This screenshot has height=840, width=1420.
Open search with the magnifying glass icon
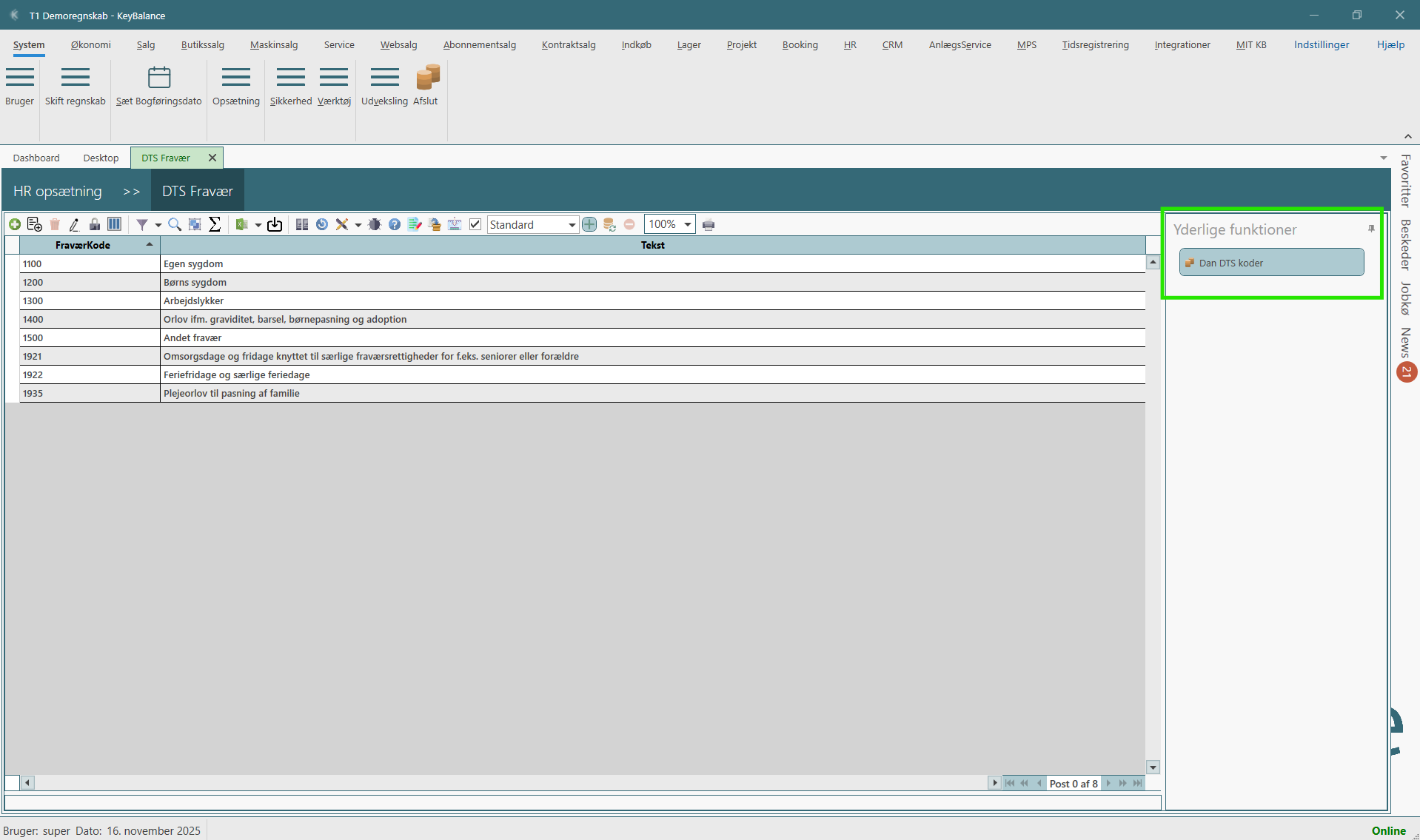click(x=175, y=224)
